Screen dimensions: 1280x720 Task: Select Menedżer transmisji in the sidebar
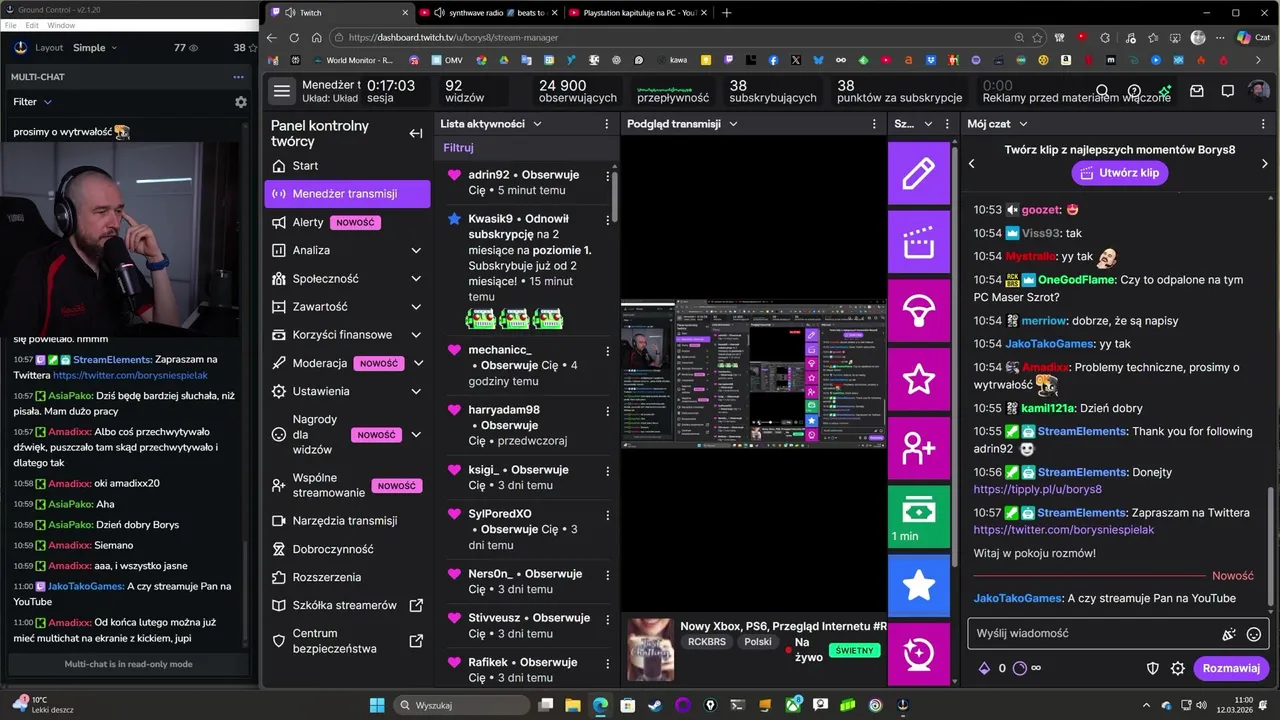[347, 194]
